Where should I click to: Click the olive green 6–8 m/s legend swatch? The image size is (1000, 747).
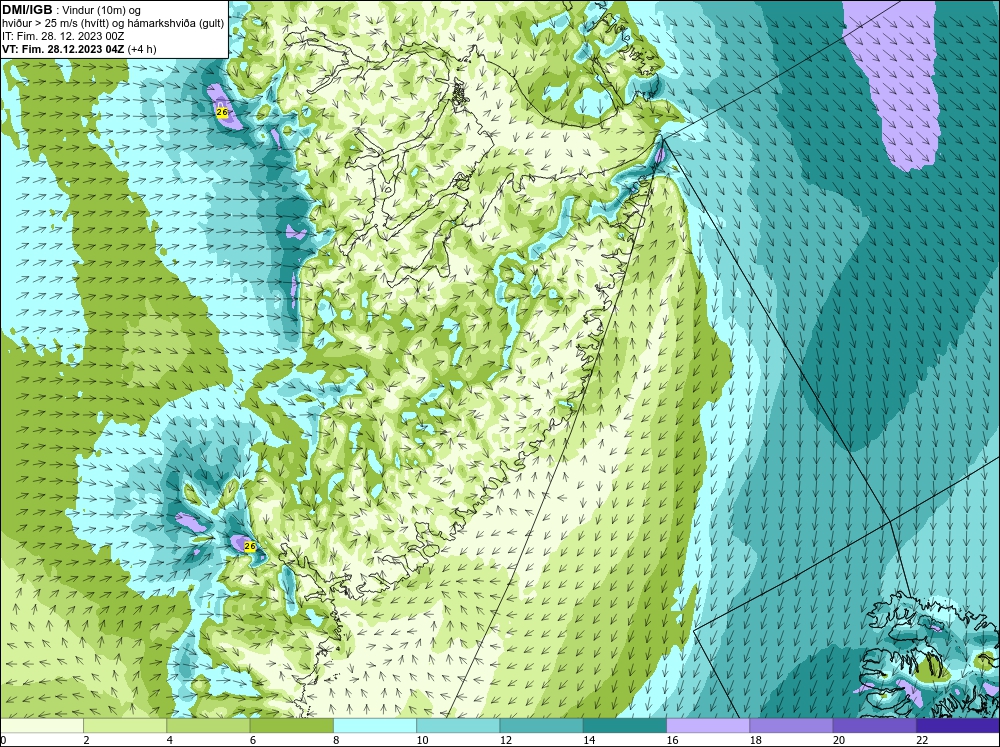(291, 726)
